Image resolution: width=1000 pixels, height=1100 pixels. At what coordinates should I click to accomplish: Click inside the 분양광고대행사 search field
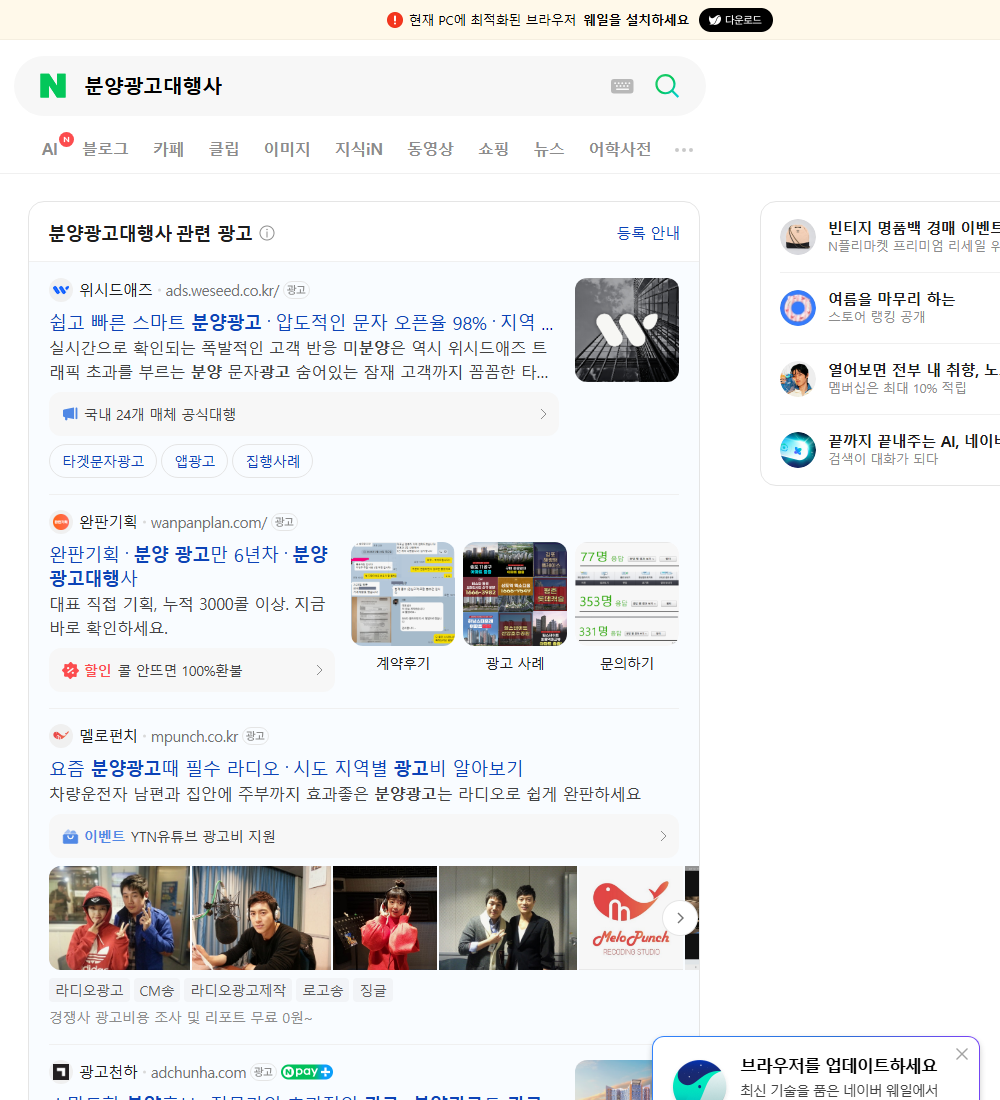(340, 86)
